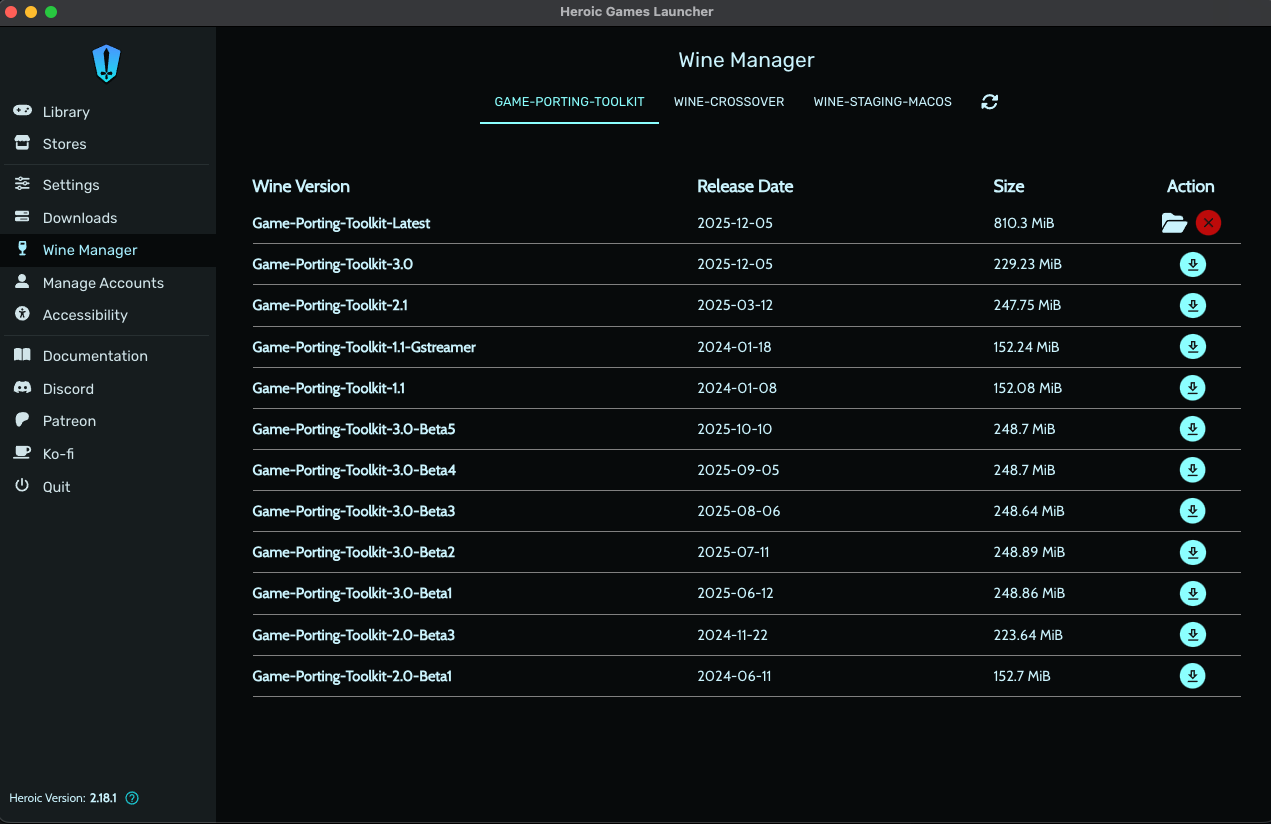The width and height of the screenshot is (1271, 824).
Task: Click the Action column header
Action: click(x=1190, y=186)
